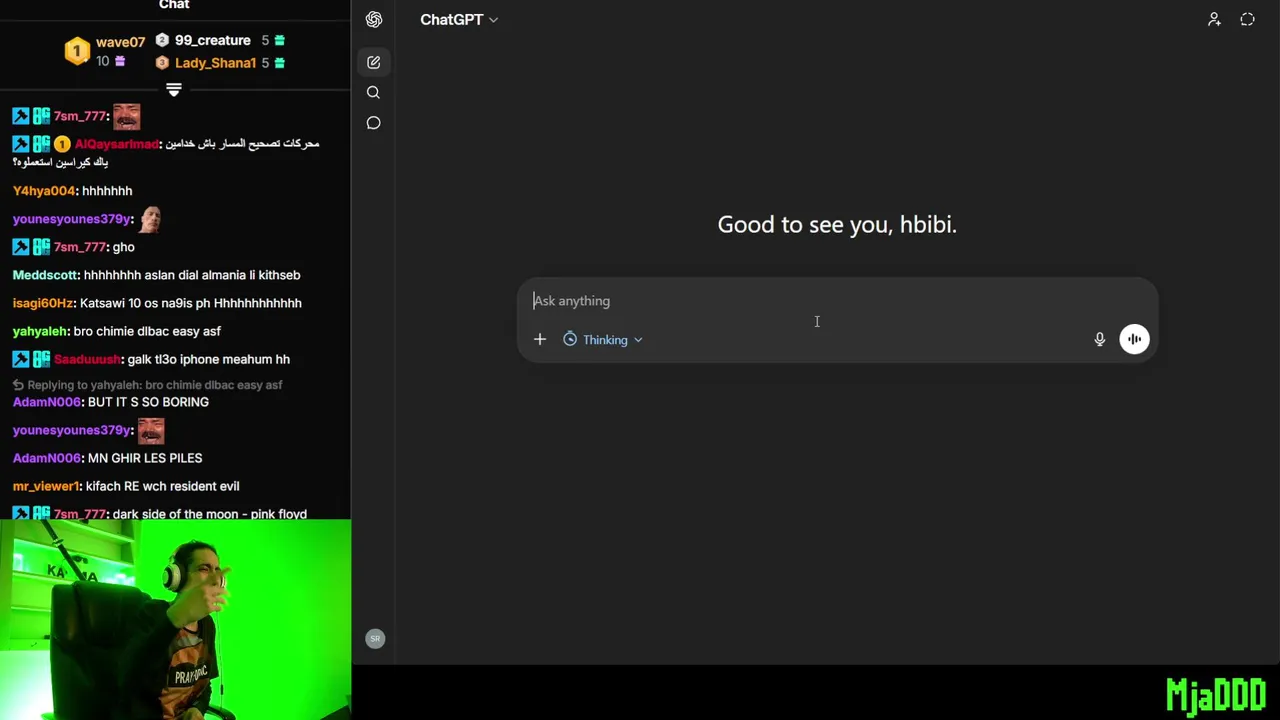Click username Y4hya004 in chat
The height and width of the screenshot is (720, 1280).
(x=44, y=191)
